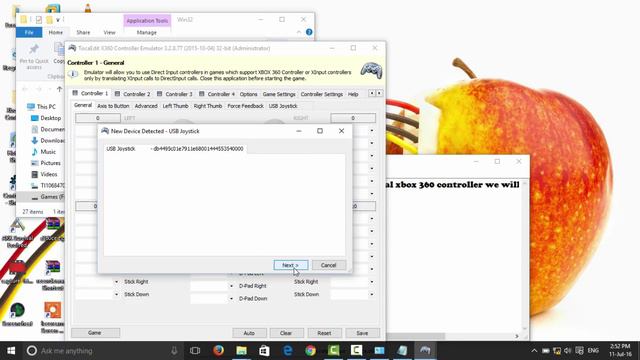Viewport: 640px width, 360px height.
Task: Show hidden tray icons chevron
Action: click(534, 351)
